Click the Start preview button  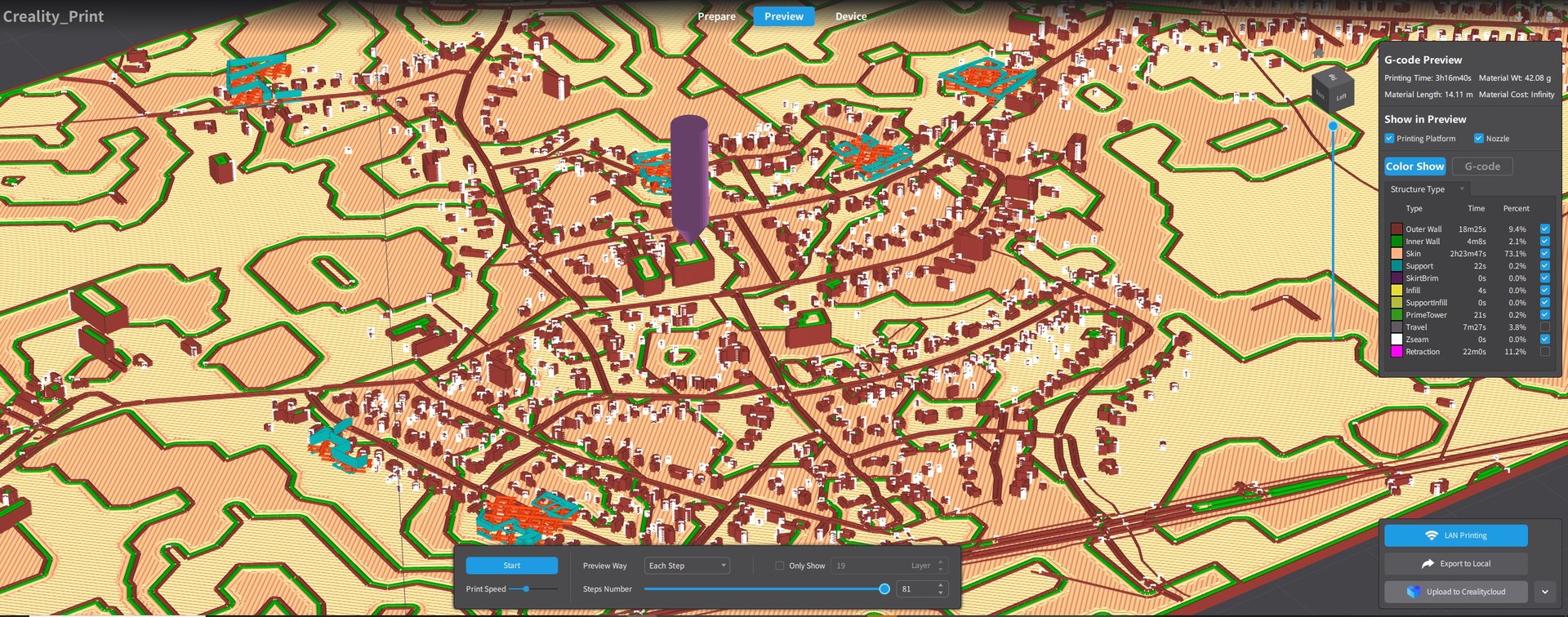[512, 566]
